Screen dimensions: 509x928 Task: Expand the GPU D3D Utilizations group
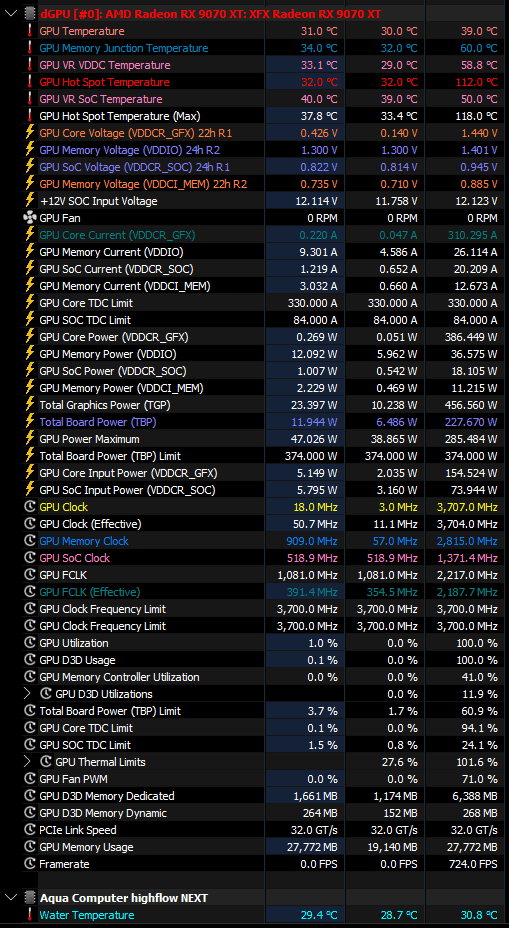pyautogui.click(x=27, y=694)
